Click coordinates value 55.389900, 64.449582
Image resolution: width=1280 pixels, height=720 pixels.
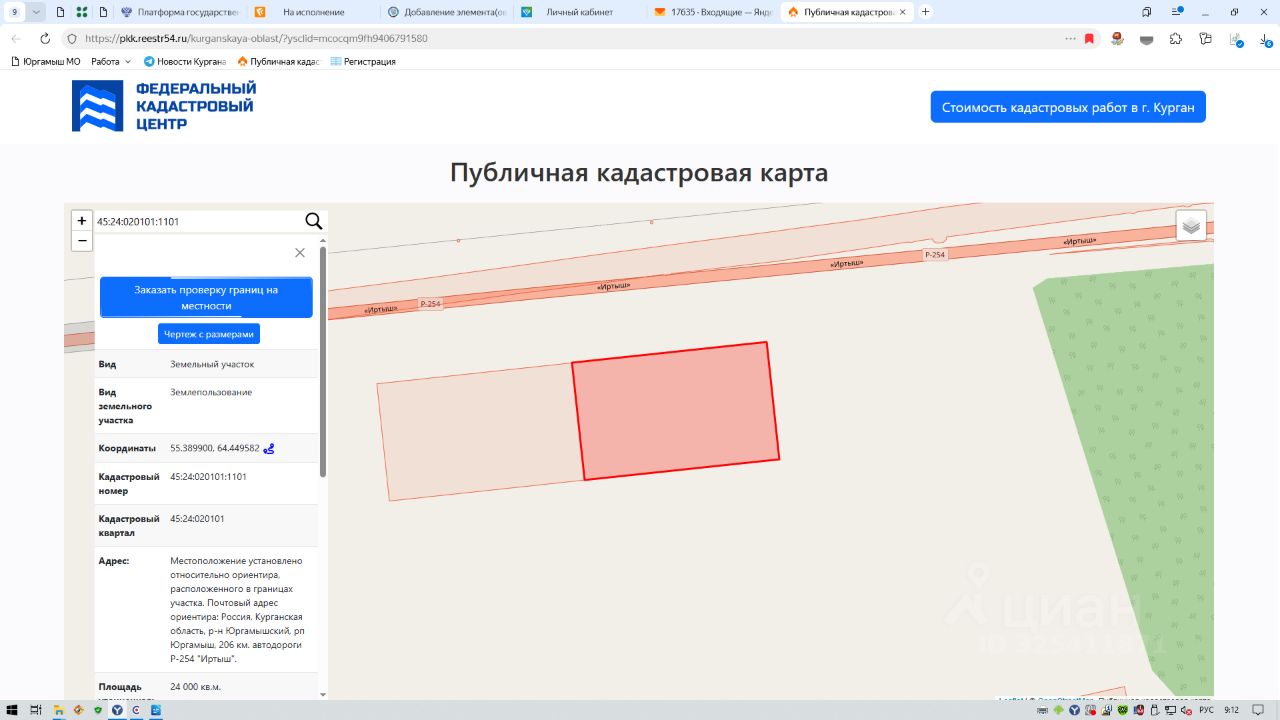click(215, 448)
